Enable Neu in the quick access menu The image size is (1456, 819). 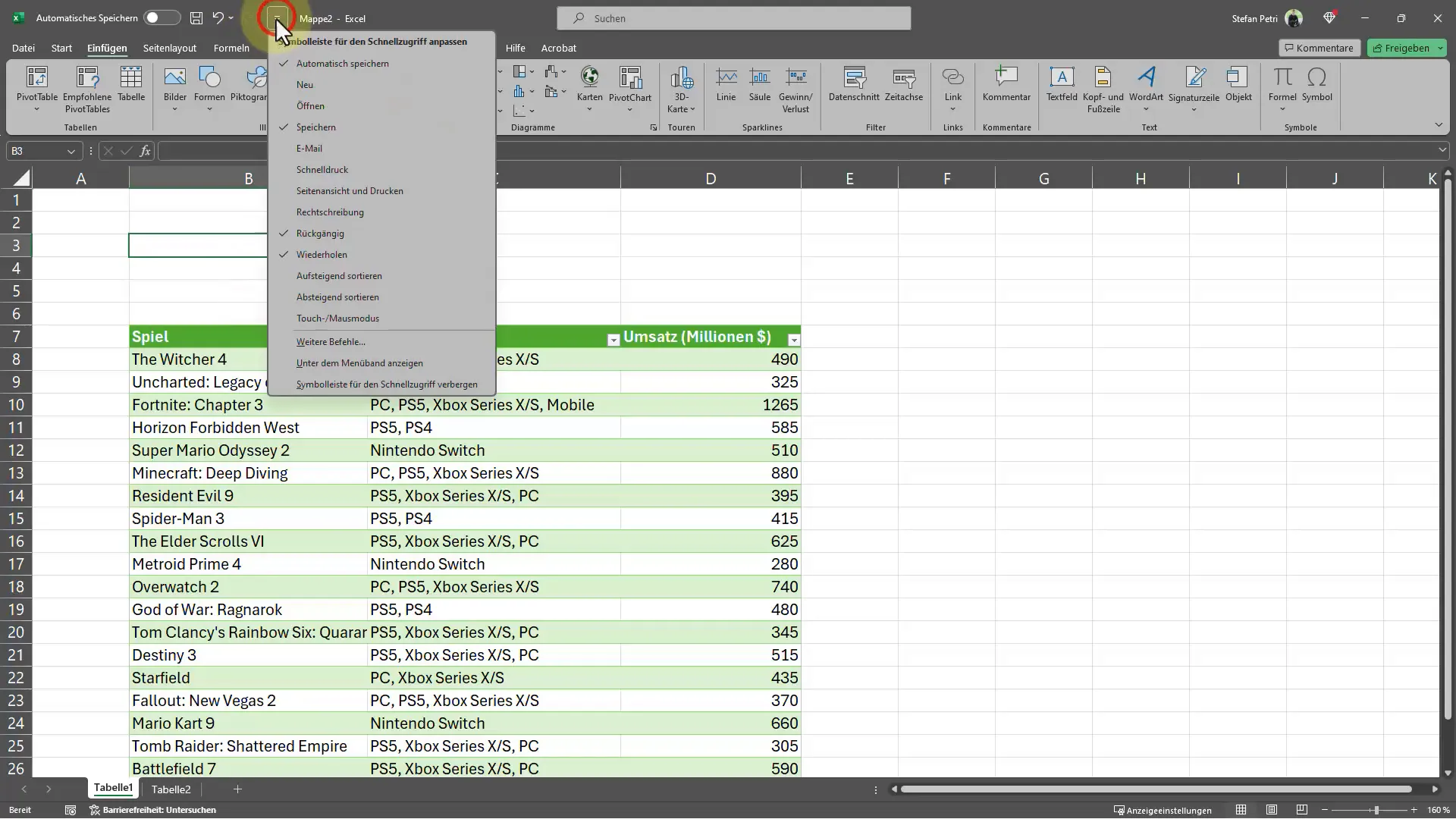(x=381, y=85)
